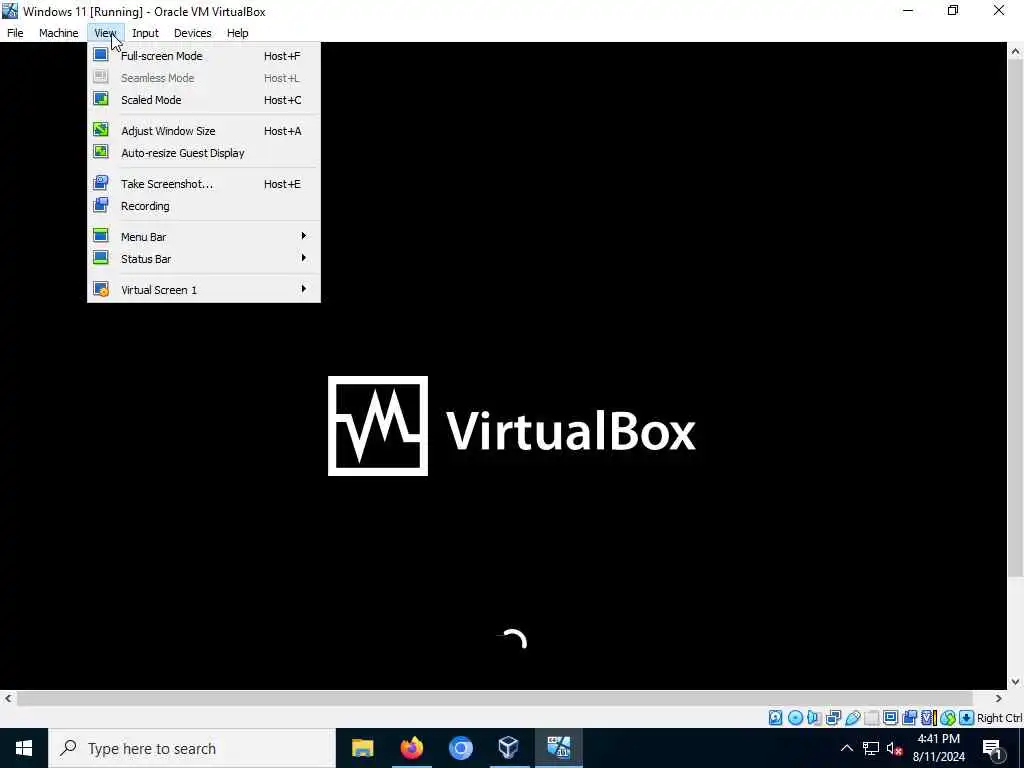Show hidden system tray icons

point(846,748)
